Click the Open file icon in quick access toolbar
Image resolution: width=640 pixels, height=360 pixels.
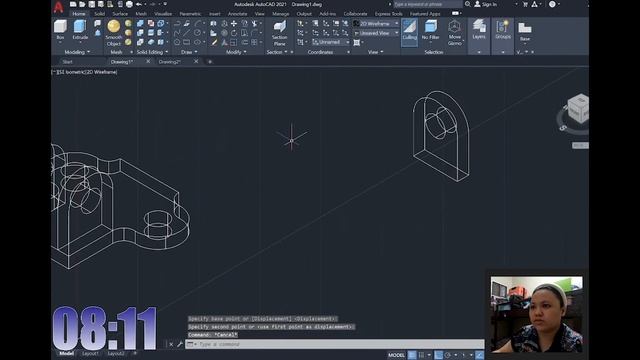click(x=82, y=4)
